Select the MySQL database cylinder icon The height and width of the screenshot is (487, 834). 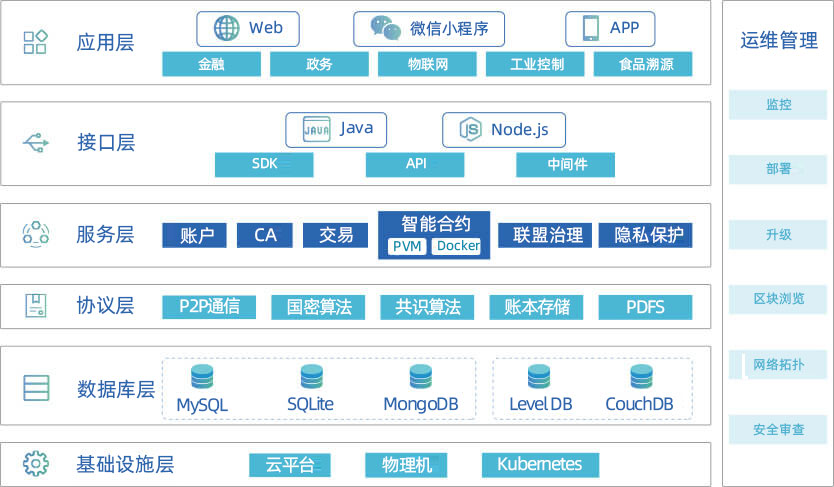[203, 377]
